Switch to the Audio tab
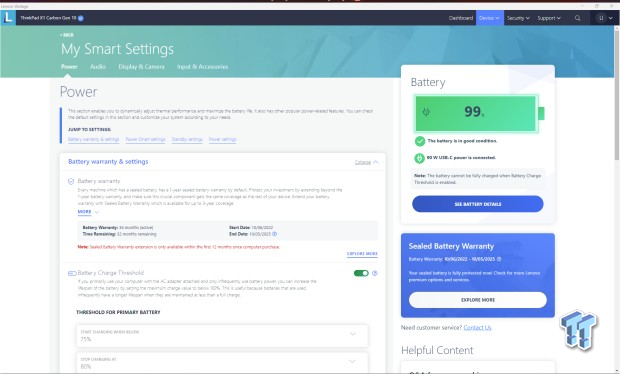Screen dimensions: 620x374 coord(98,67)
